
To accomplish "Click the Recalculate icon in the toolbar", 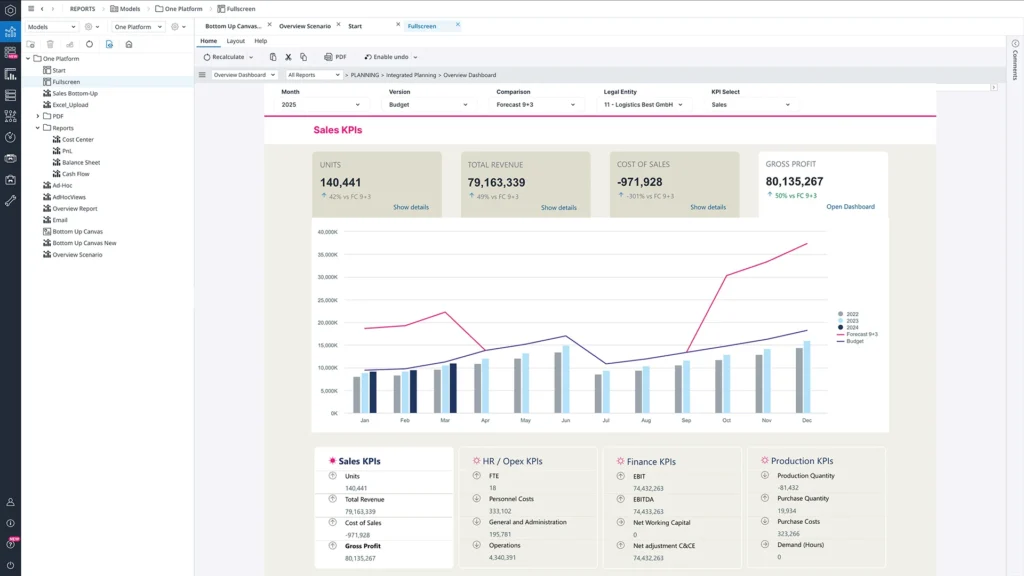I will pyautogui.click(x=207, y=57).
